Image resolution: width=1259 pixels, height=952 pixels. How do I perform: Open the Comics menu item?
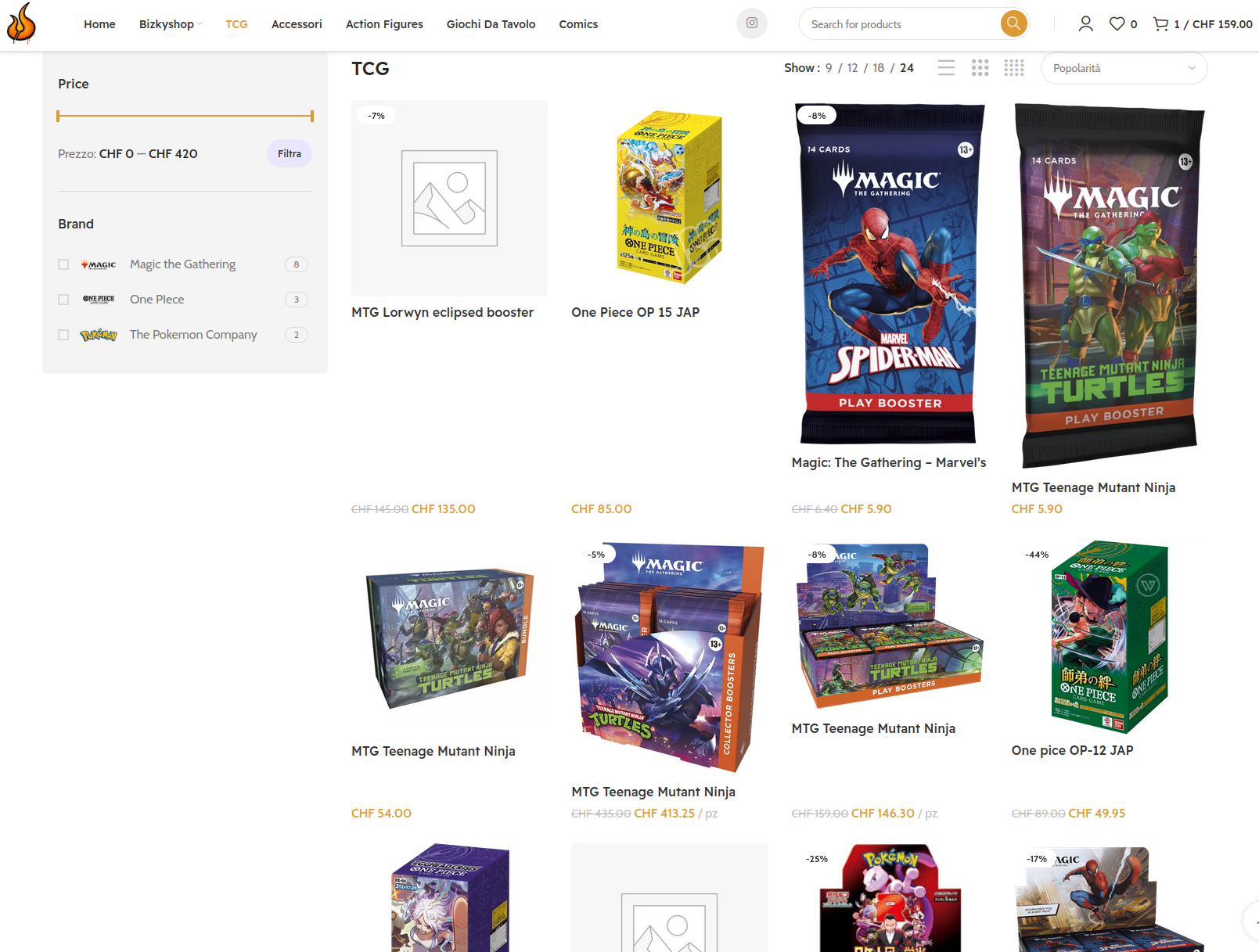click(x=578, y=24)
